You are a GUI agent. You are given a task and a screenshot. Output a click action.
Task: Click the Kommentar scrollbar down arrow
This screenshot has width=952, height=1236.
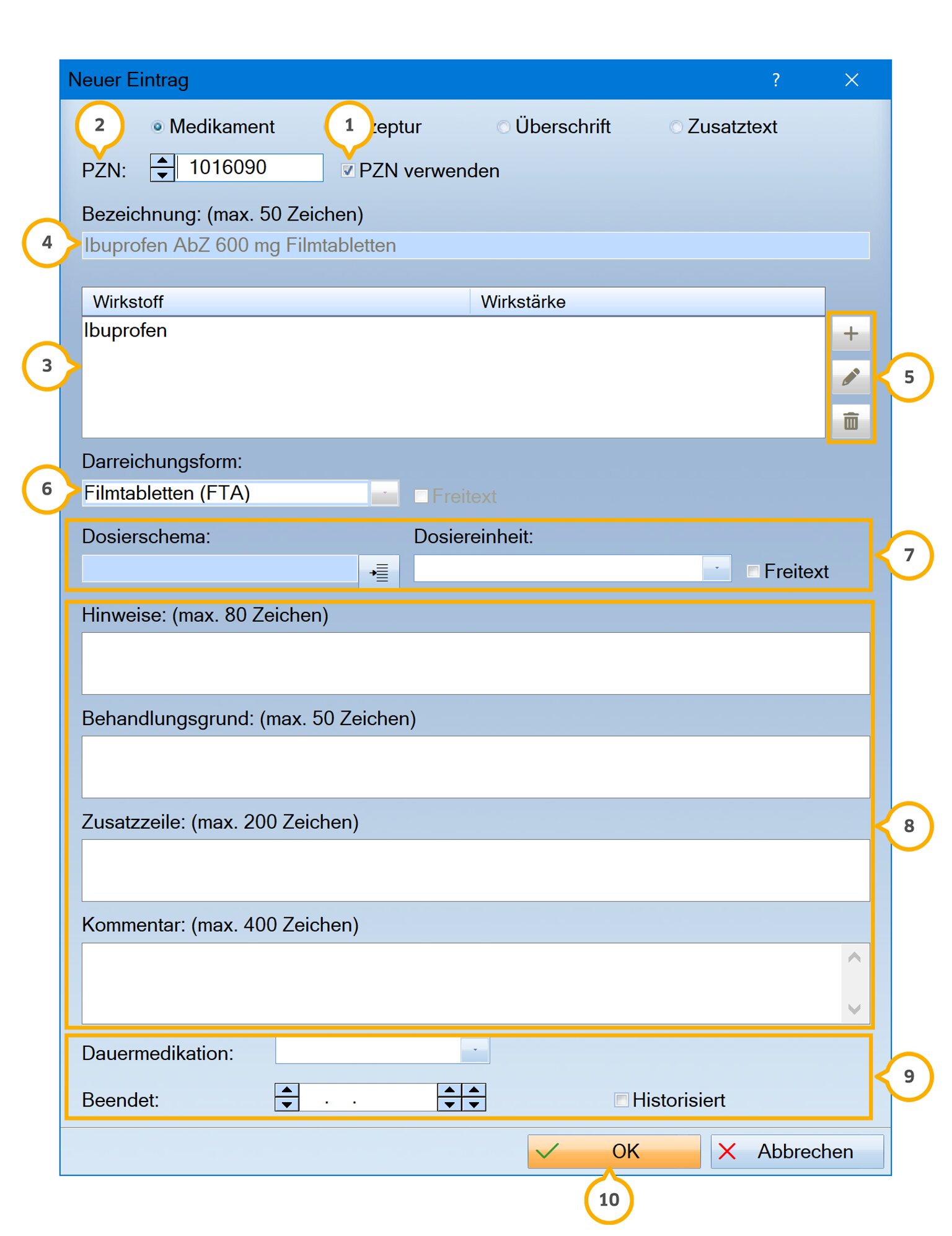coord(855,1009)
